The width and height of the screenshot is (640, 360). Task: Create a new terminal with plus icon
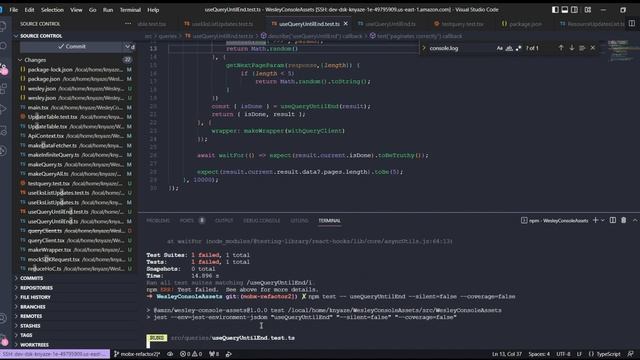pos(595,220)
